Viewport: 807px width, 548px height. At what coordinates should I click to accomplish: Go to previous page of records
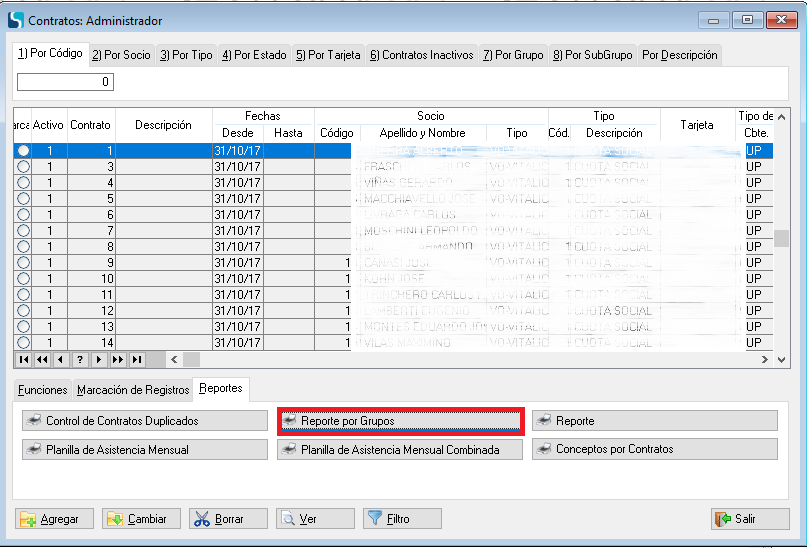tap(42, 359)
